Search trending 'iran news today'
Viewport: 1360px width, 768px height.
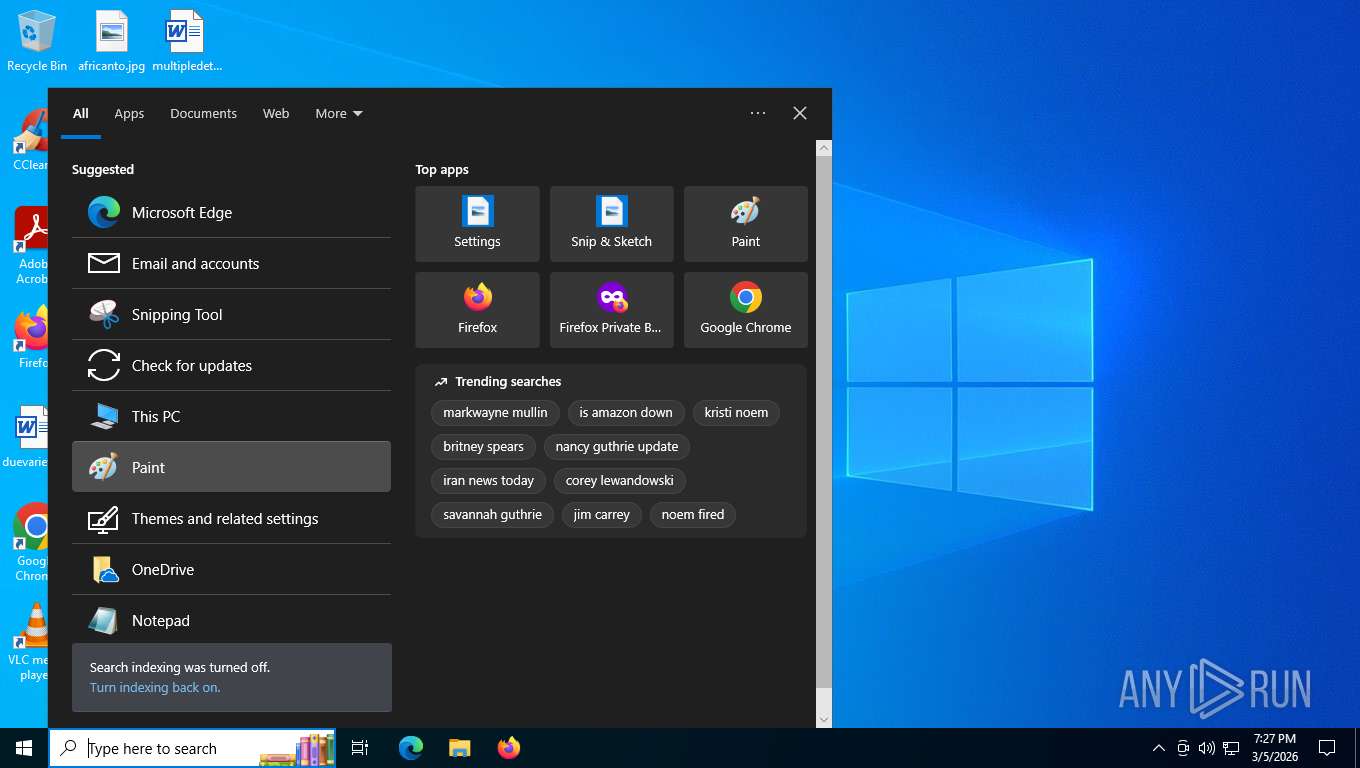coord(488,480)
